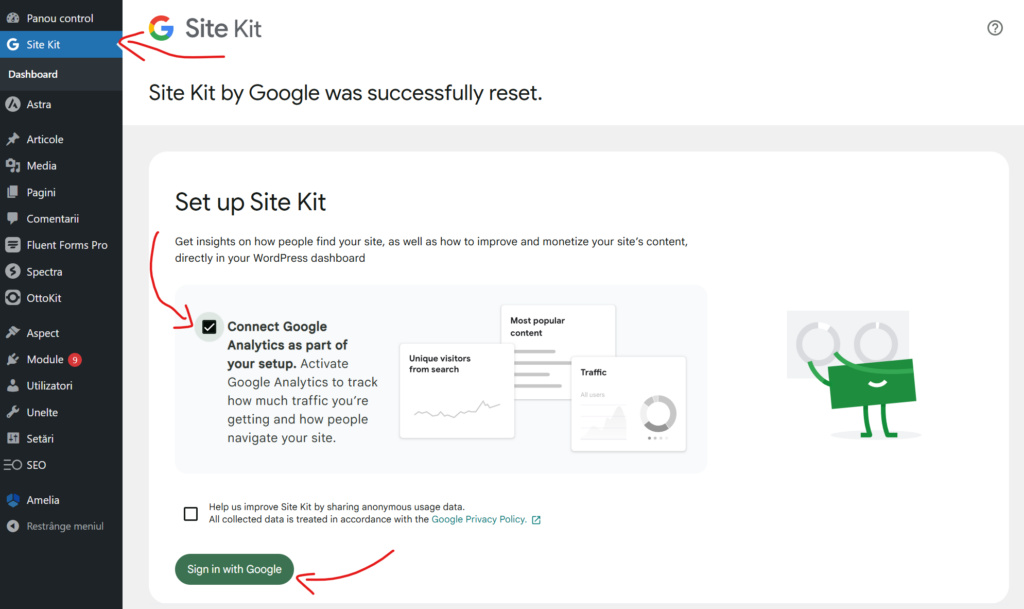Click the 'Connect Google Analytics as part of' text
The width and height of the screenshot is (1024, 609).
[287, 336]
